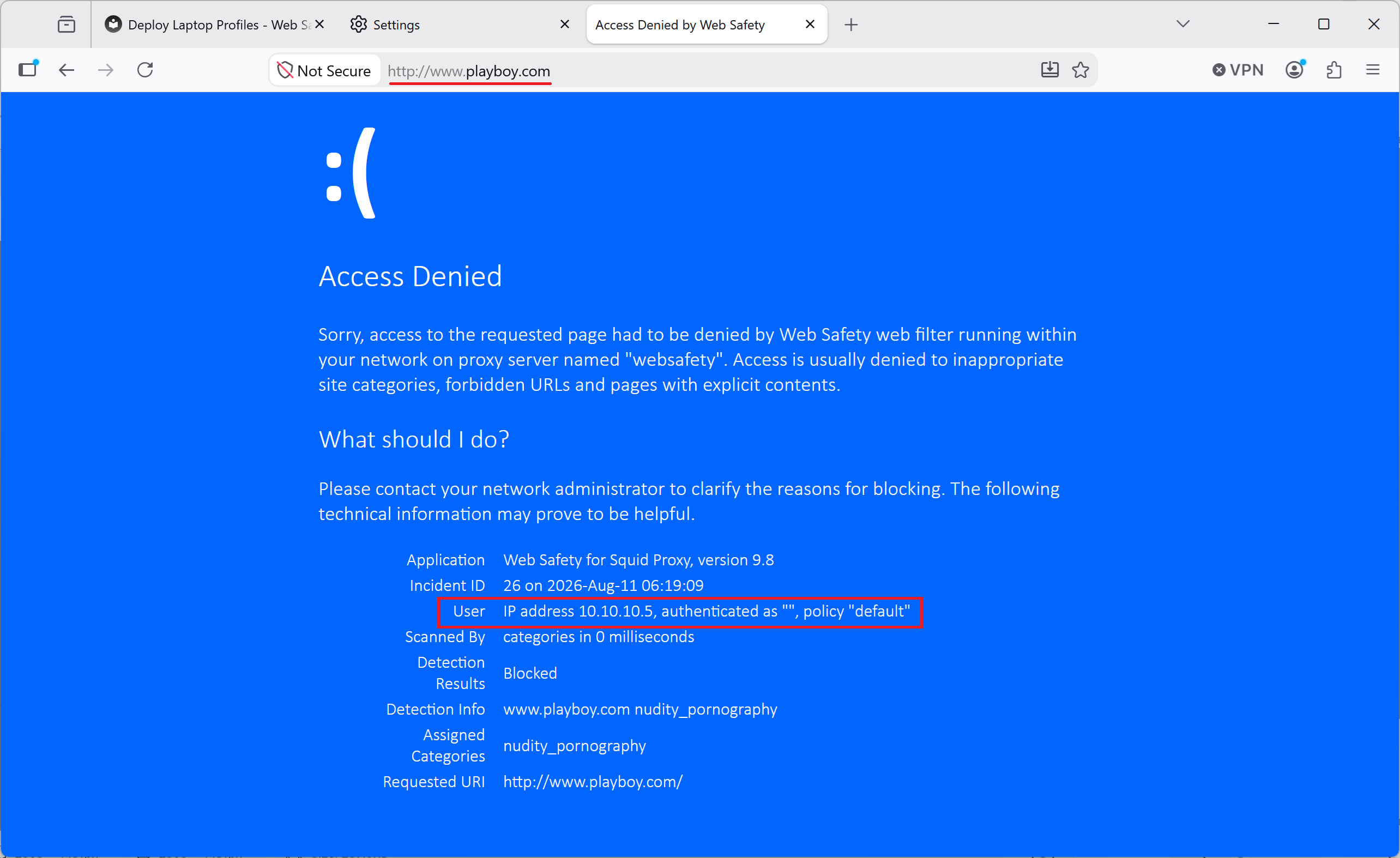Click the categories in 0 milliseconds text
Viewport: 1400px width, 858px height.
click(598, 637)
